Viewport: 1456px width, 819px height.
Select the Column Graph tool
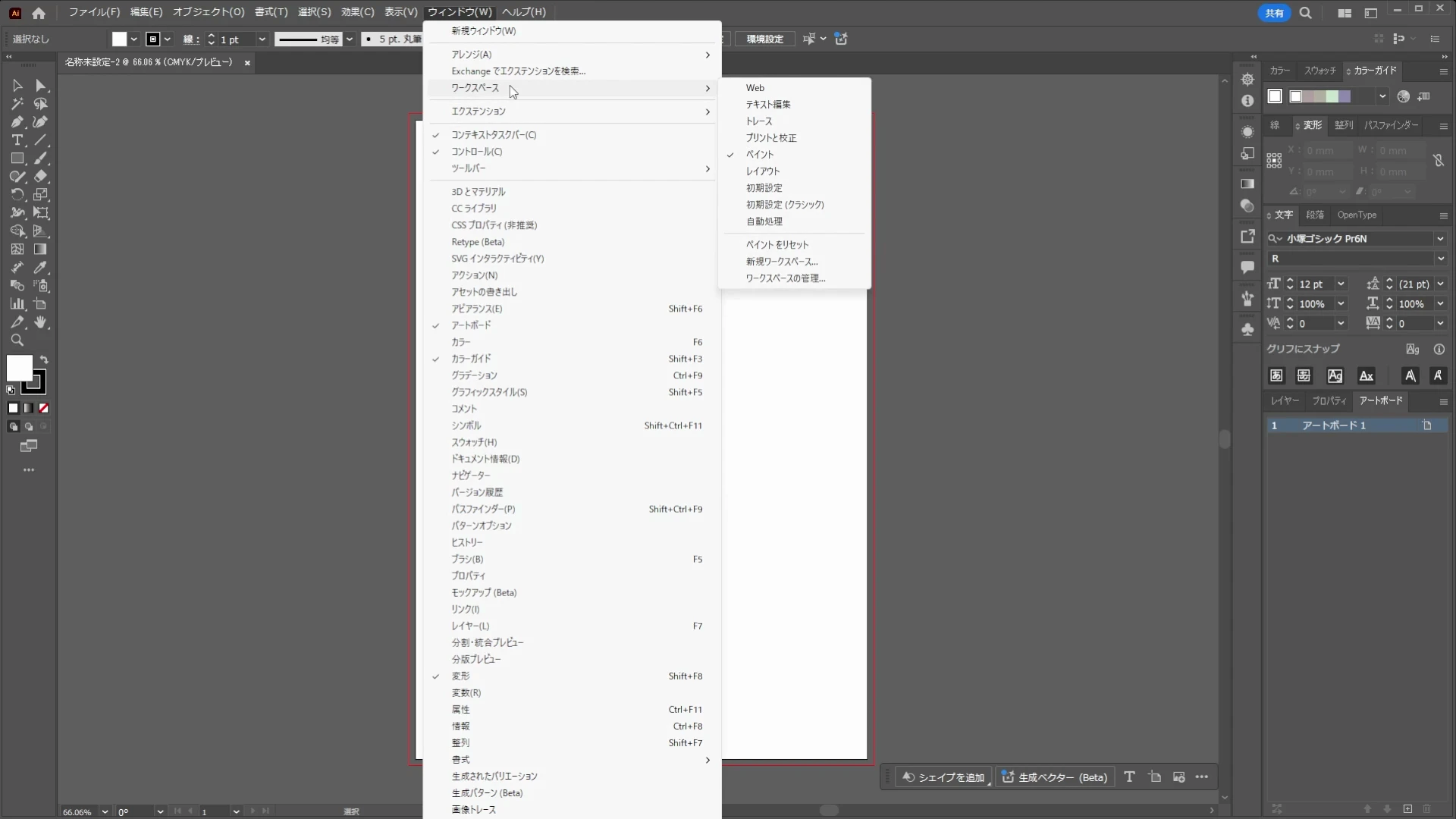tap(17, 304)
